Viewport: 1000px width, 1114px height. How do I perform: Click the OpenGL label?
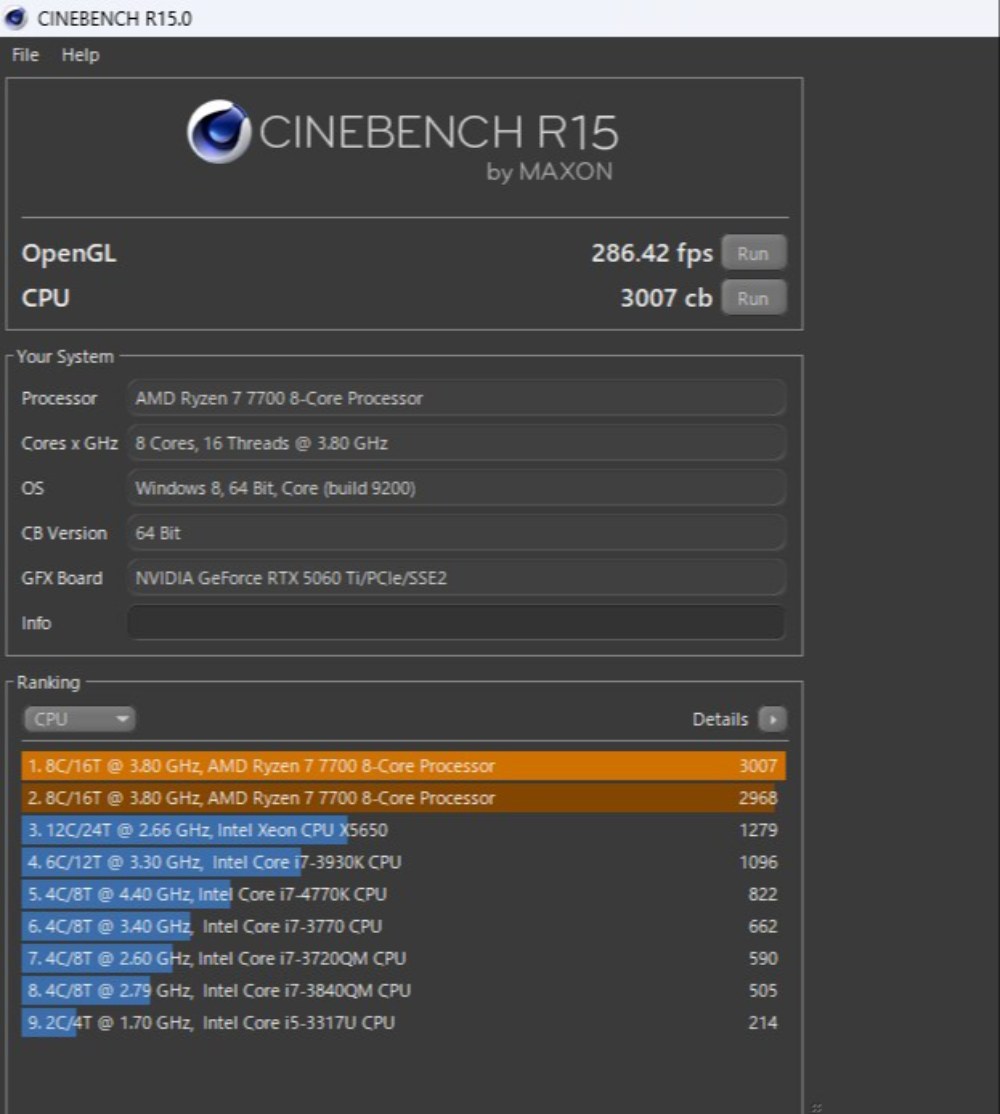coord(69,254)
